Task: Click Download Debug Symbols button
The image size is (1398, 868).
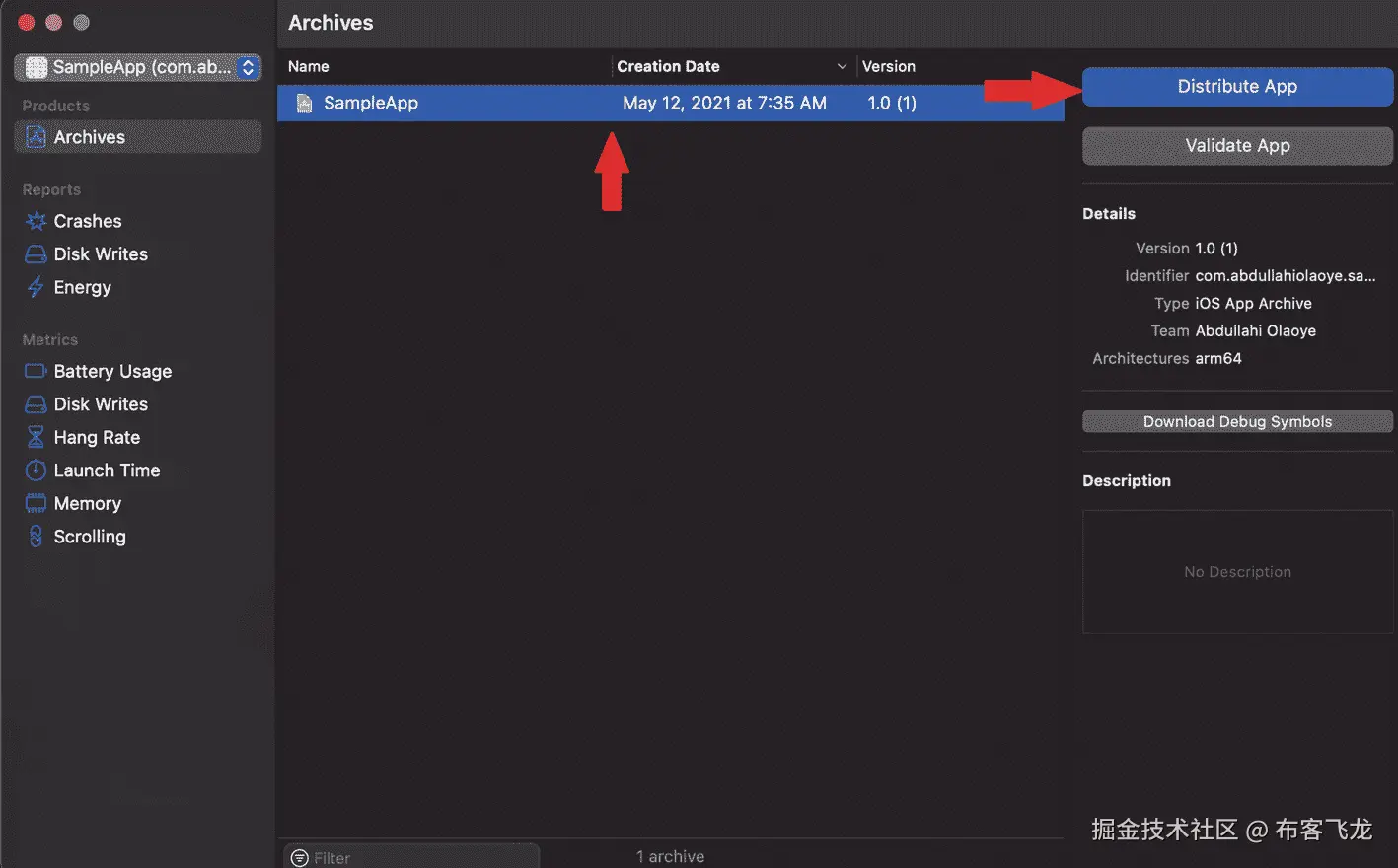Action: click(x=1237, y=422)
